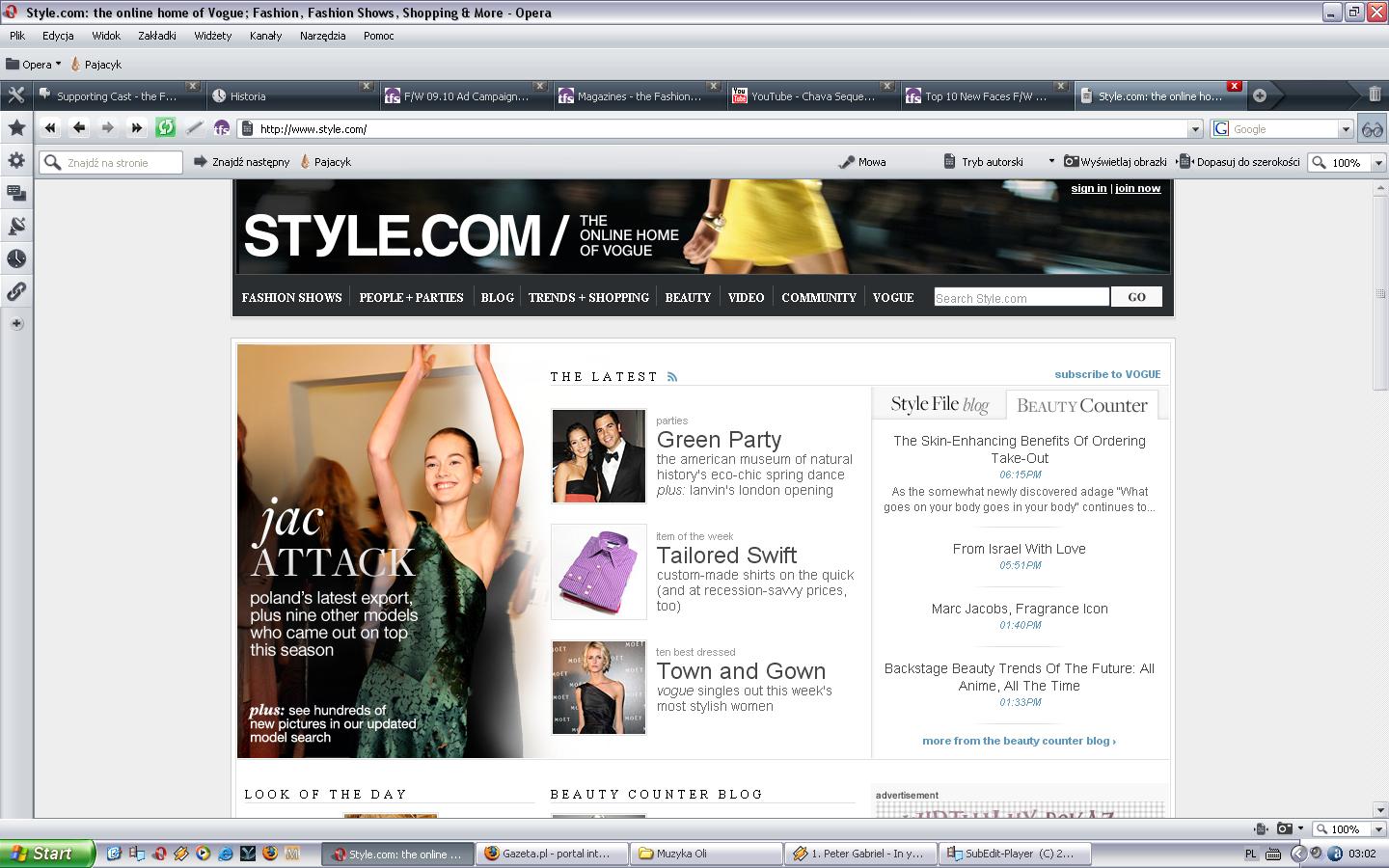Open the Links panel chain icon
The width and height of the screenshot is (1389, 868).
(16, 291)
